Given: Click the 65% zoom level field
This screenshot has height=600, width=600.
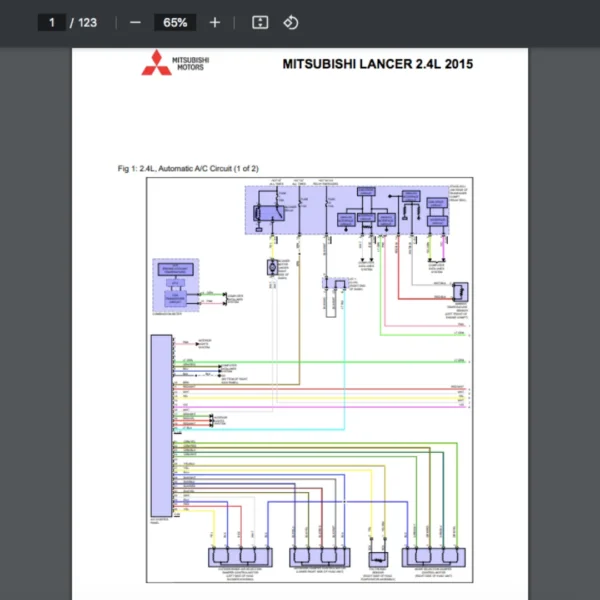Looking at the screenshot, I should pos(175,22).
